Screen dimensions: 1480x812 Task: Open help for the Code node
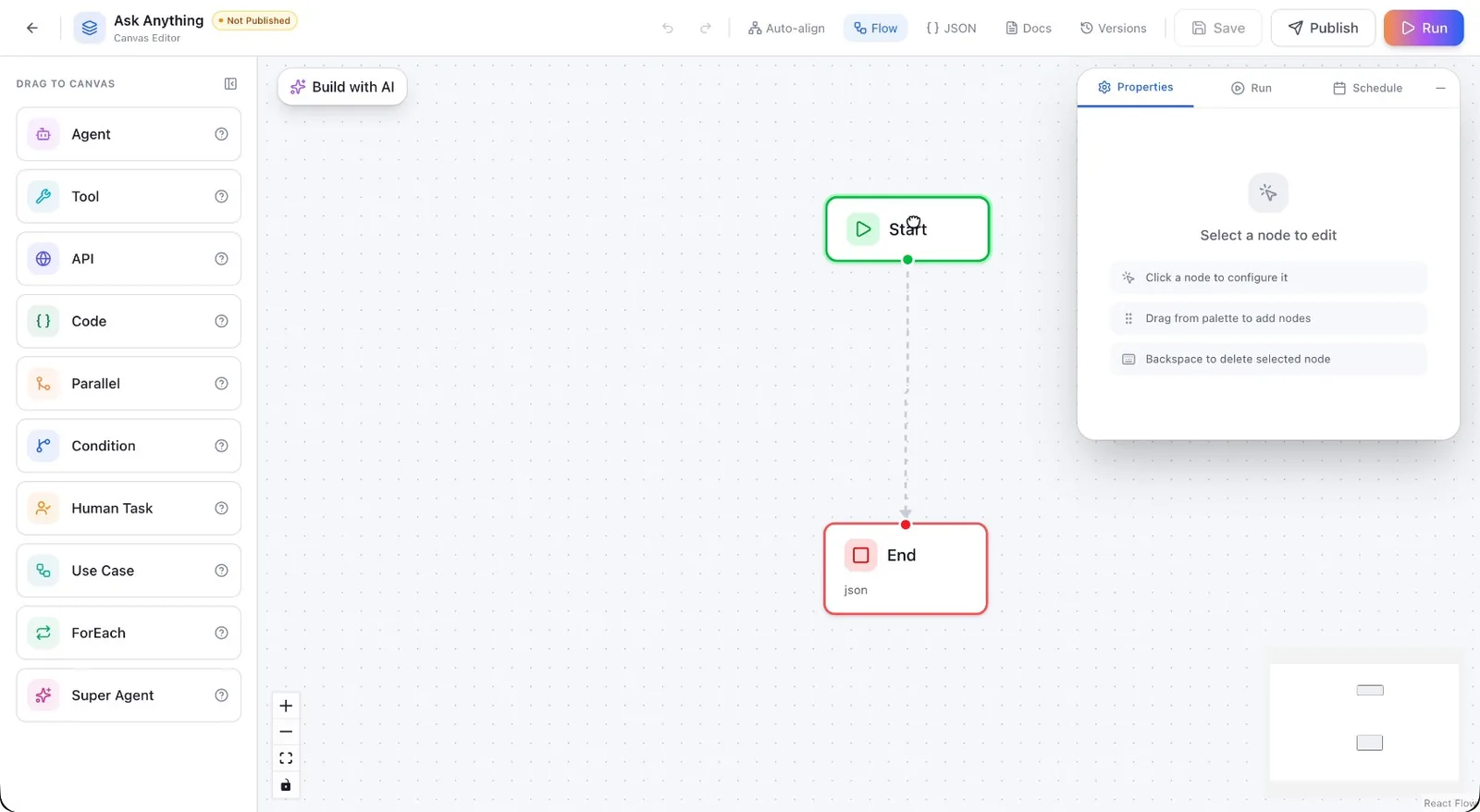click(x=221, y=321)
